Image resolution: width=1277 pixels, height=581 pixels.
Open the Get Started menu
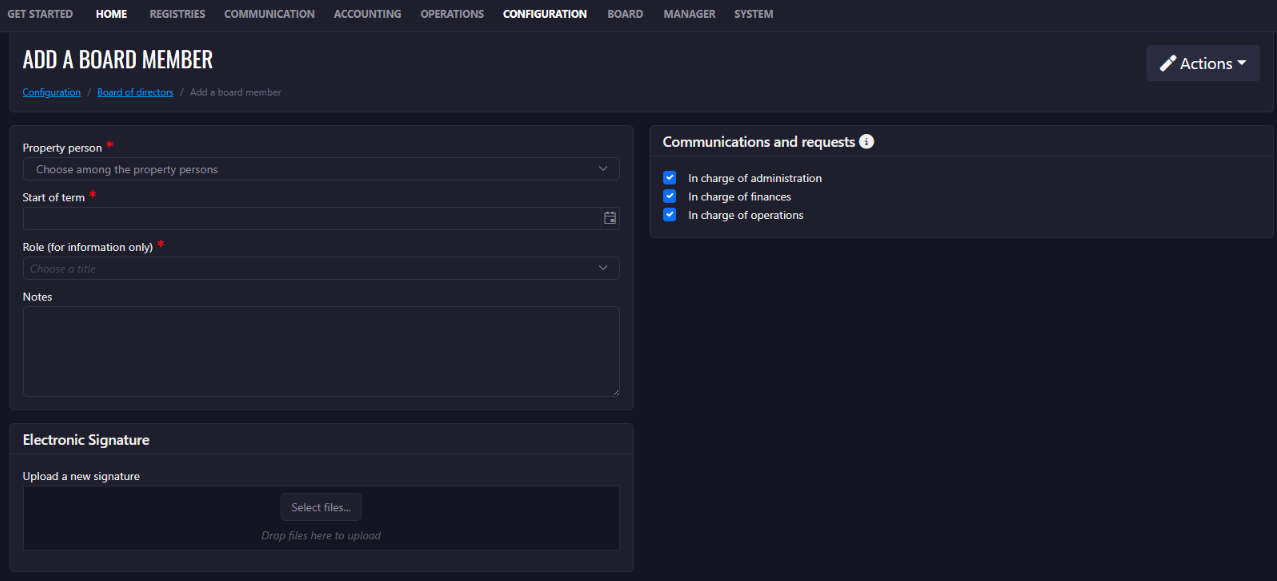tap(40, 14)
